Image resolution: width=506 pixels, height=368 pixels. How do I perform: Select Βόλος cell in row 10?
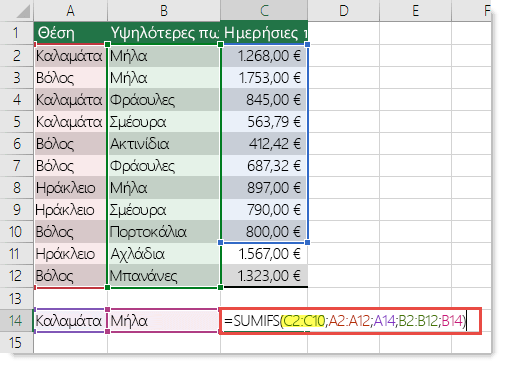pos(70,232)
